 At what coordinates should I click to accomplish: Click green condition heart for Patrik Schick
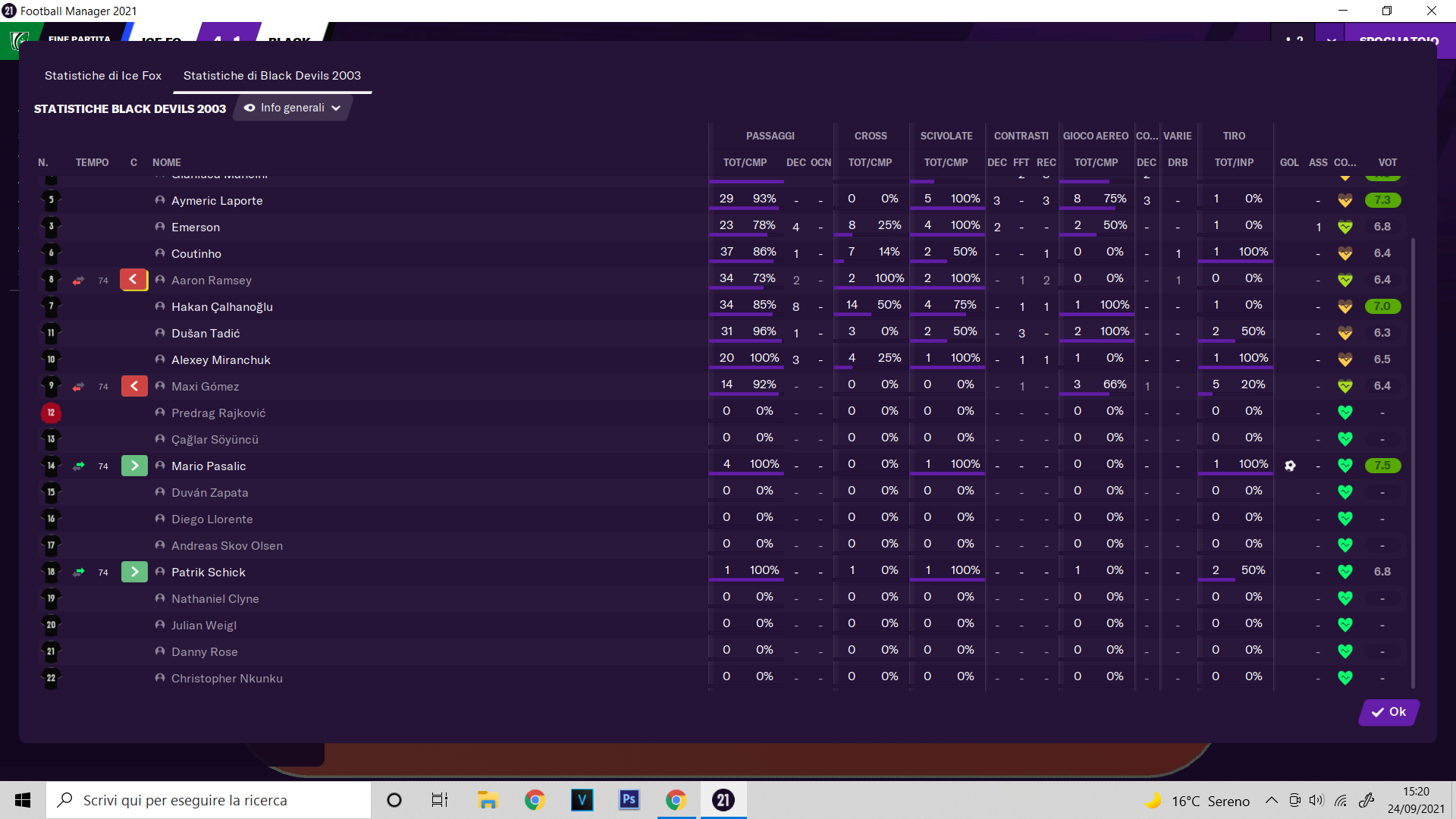pos(1345,572)
